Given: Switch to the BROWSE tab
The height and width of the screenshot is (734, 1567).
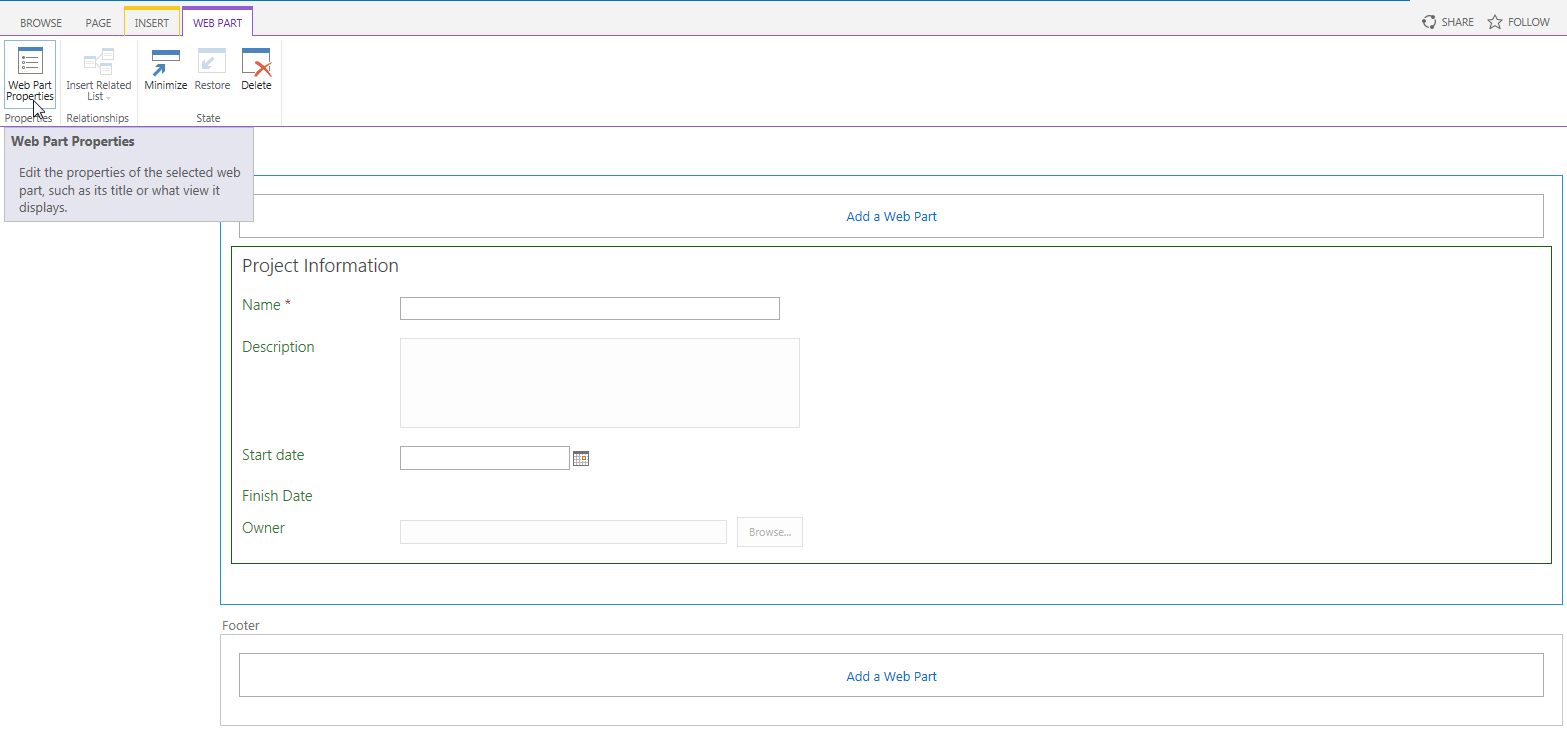Looking at the screenshot, I should pos(41,21).
